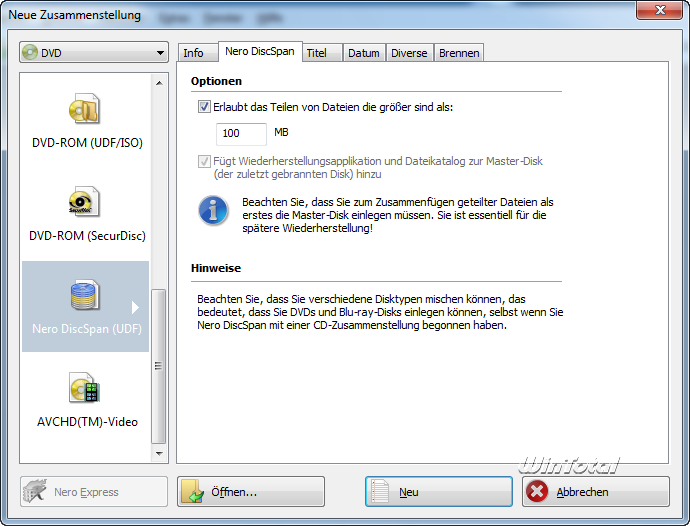Click the Neu button

pos(439,491)
